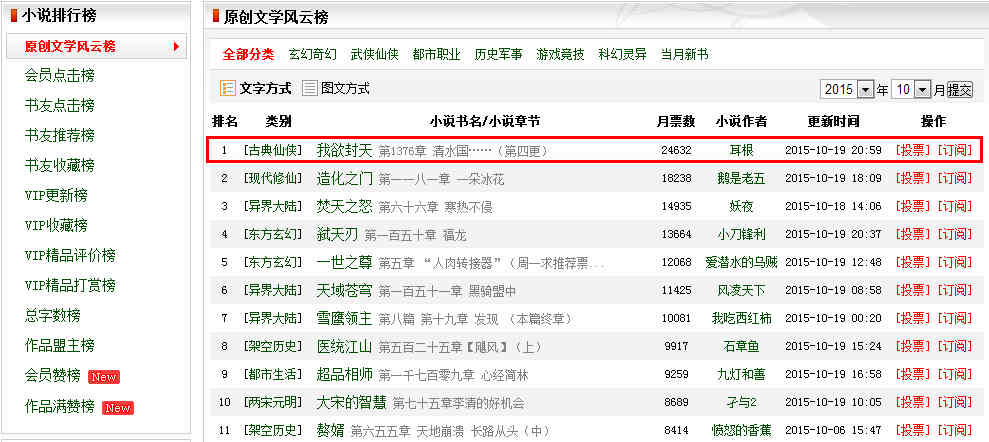Open novel 赘婿
Viewport: 989px width, 442px height.
331,431
